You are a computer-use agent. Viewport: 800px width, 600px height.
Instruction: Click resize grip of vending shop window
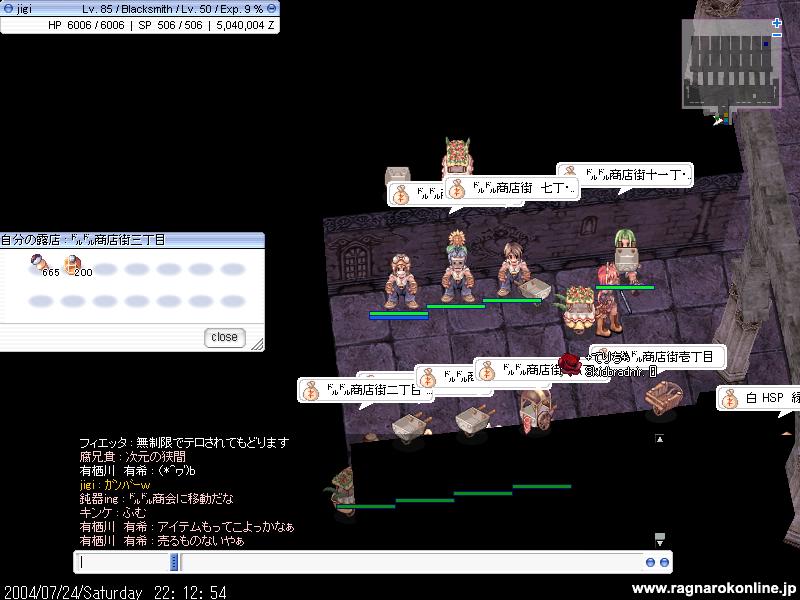[258, 344]
